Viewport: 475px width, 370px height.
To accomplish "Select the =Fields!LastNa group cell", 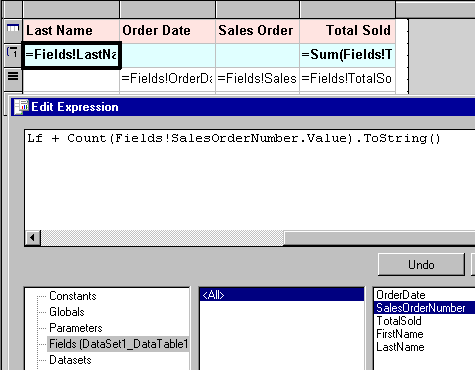I will point(71,55).
